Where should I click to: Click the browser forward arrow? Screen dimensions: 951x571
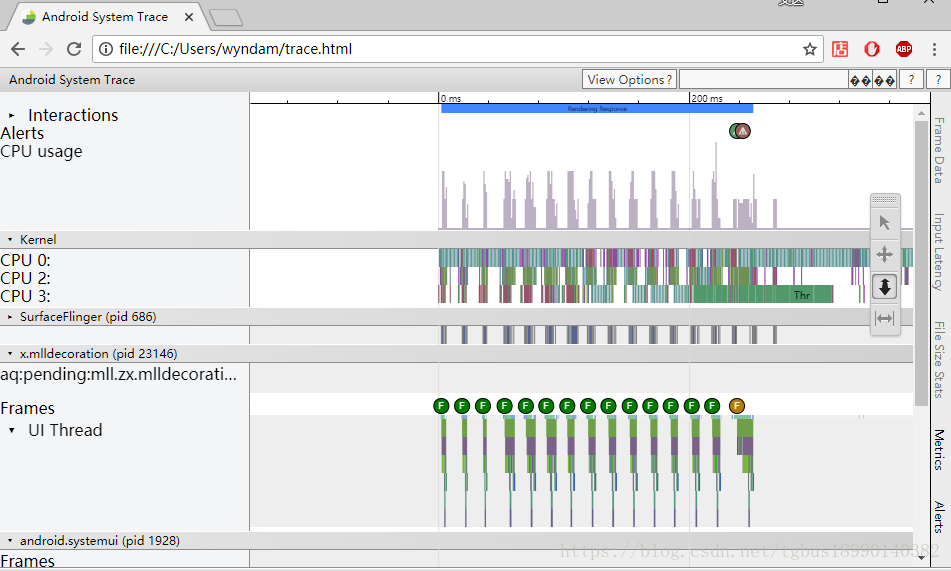[46, 49]
